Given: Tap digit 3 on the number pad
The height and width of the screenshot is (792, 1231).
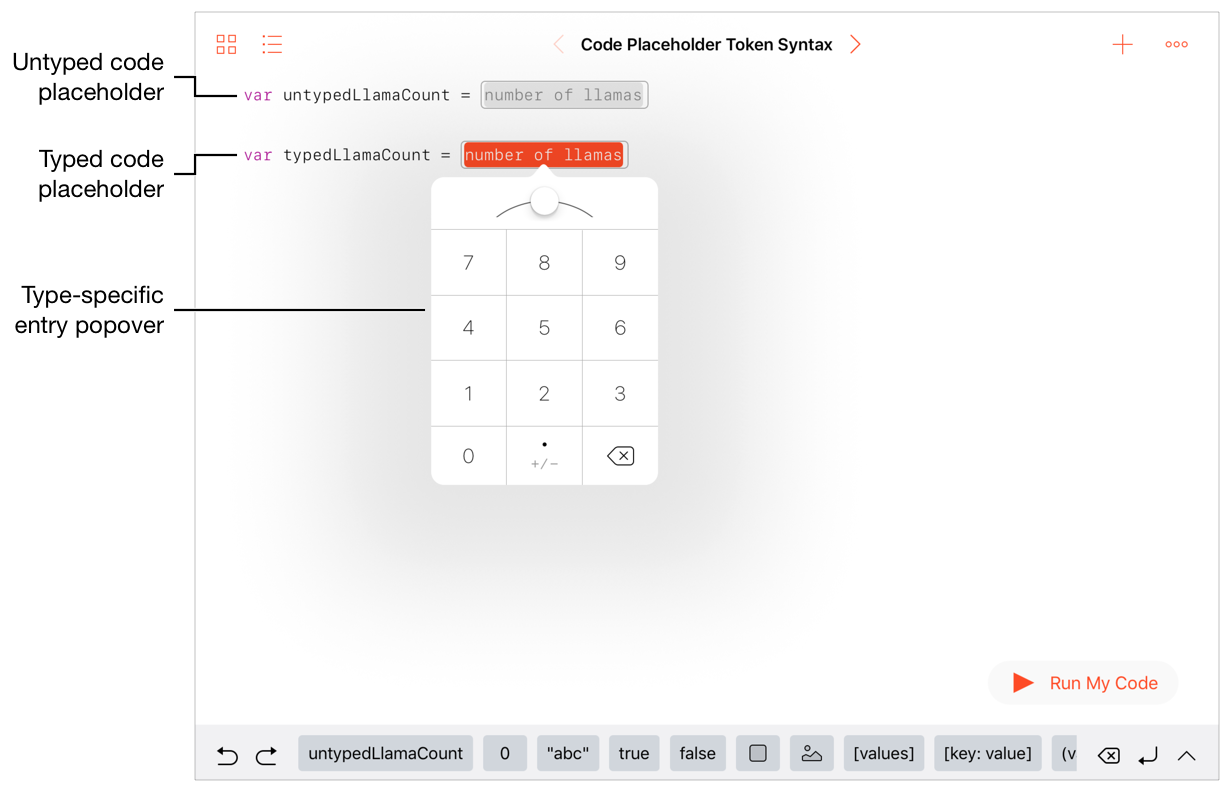Looking at the screenshot, I should click(620, 394).
